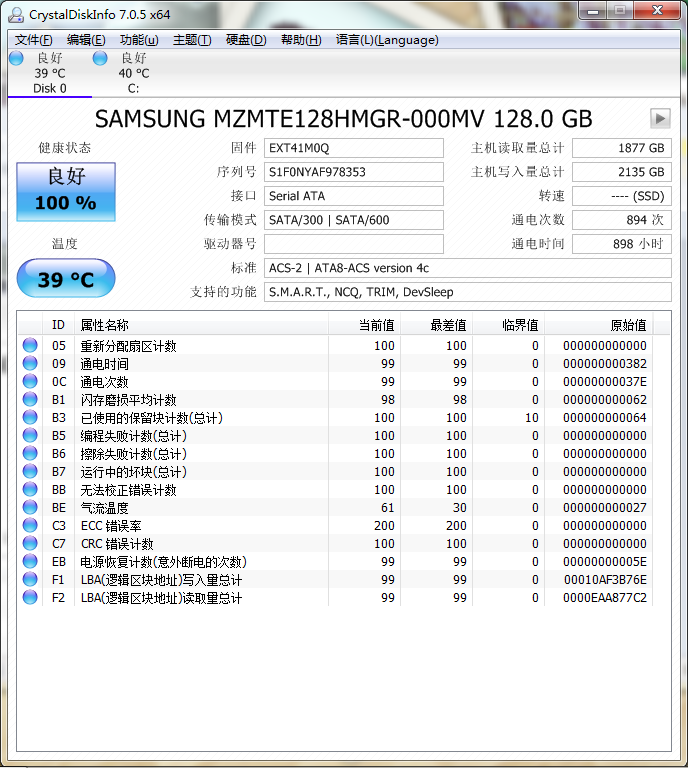Open the 硬盘(D) menu

(246, 40)
